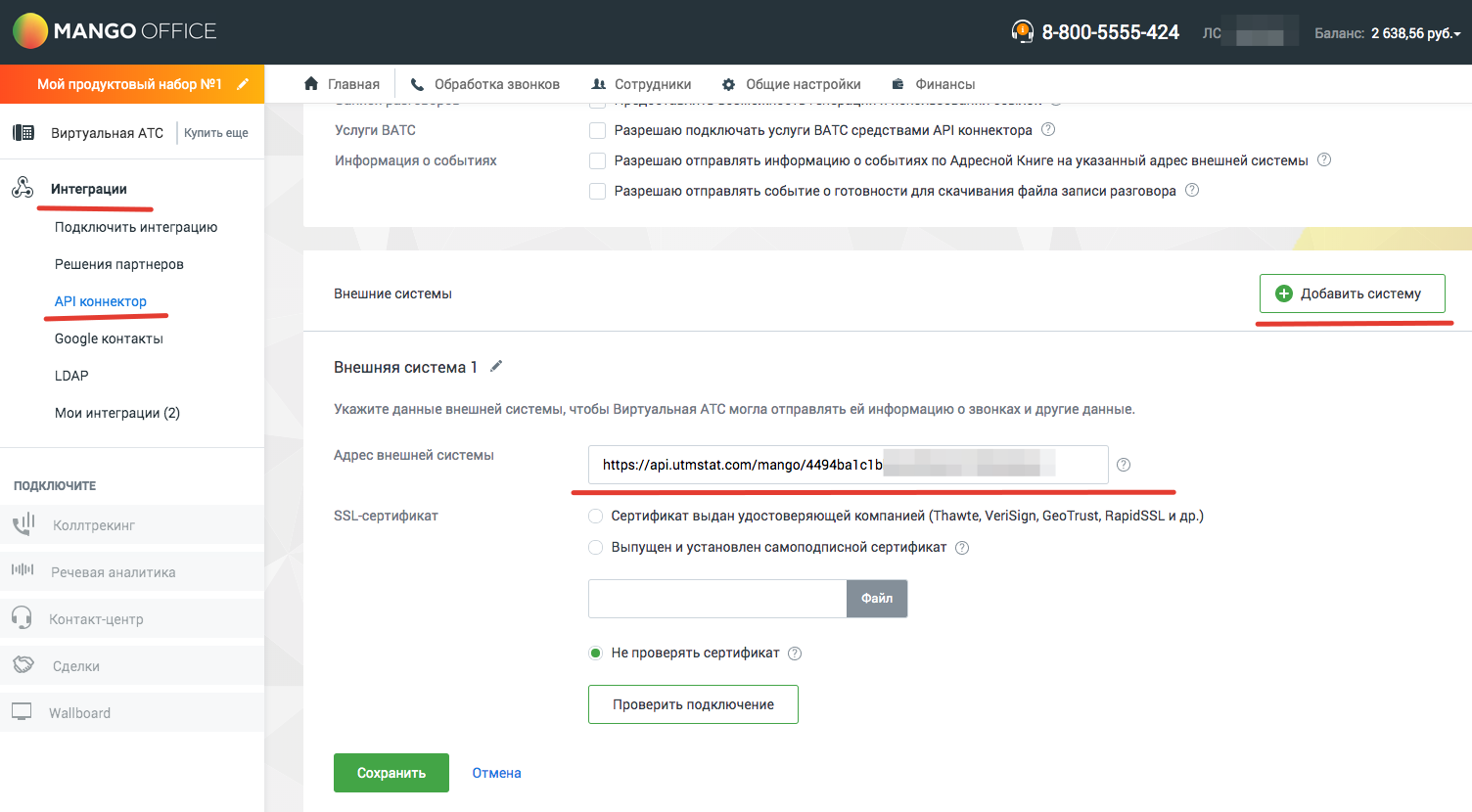Open help for Адресной Книге events option

click(x=1324, y=159)
